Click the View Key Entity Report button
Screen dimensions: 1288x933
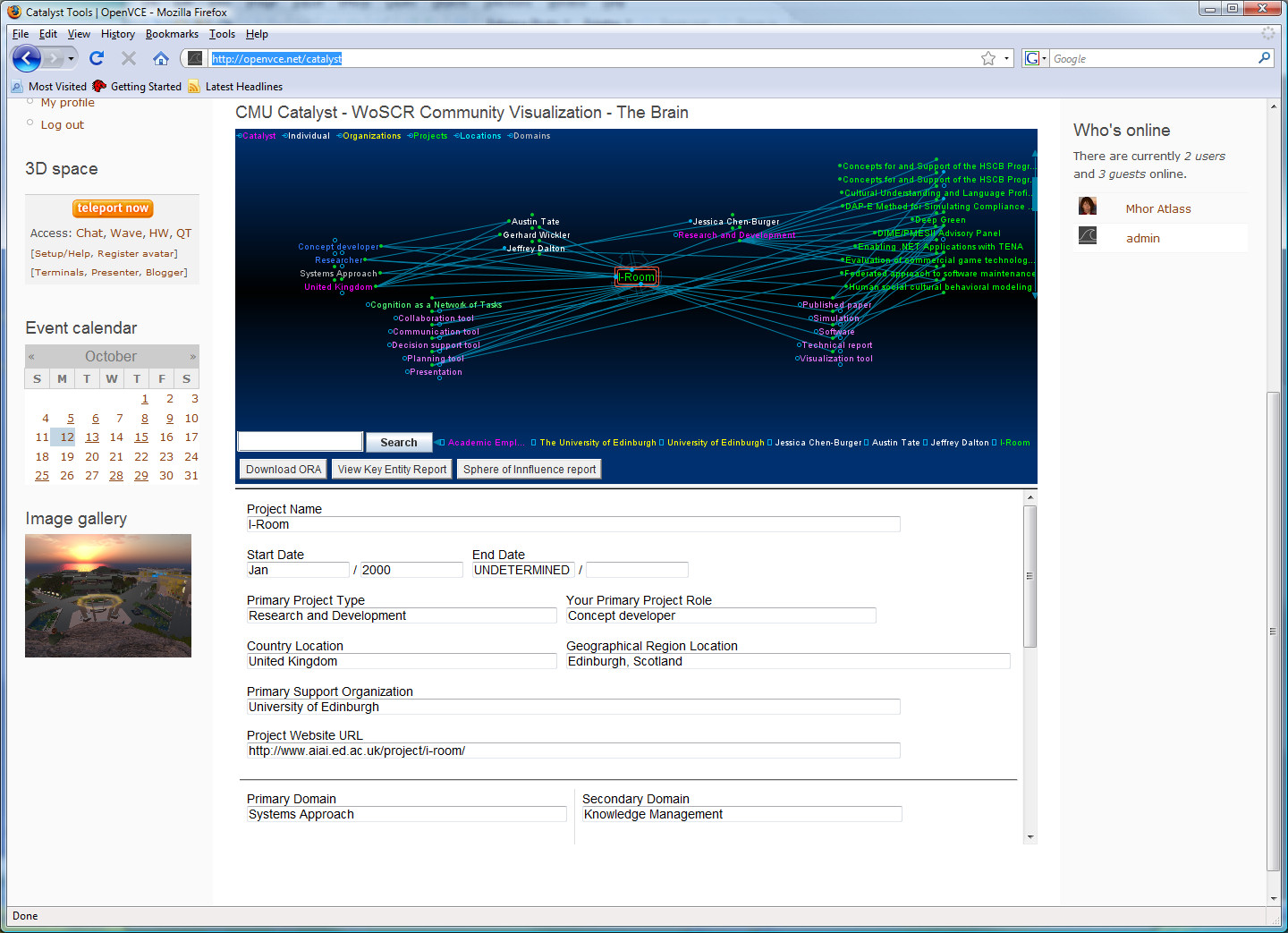click(x=392, y=470)
